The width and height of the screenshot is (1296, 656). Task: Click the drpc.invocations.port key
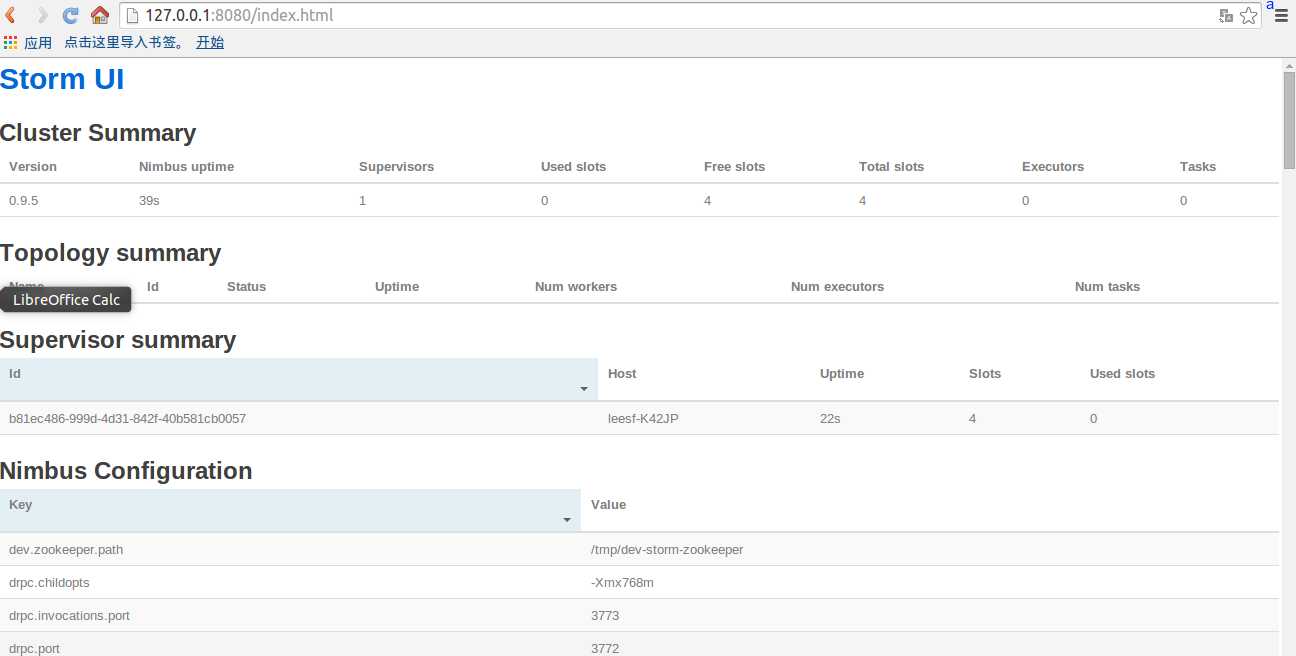pos(69,616)
